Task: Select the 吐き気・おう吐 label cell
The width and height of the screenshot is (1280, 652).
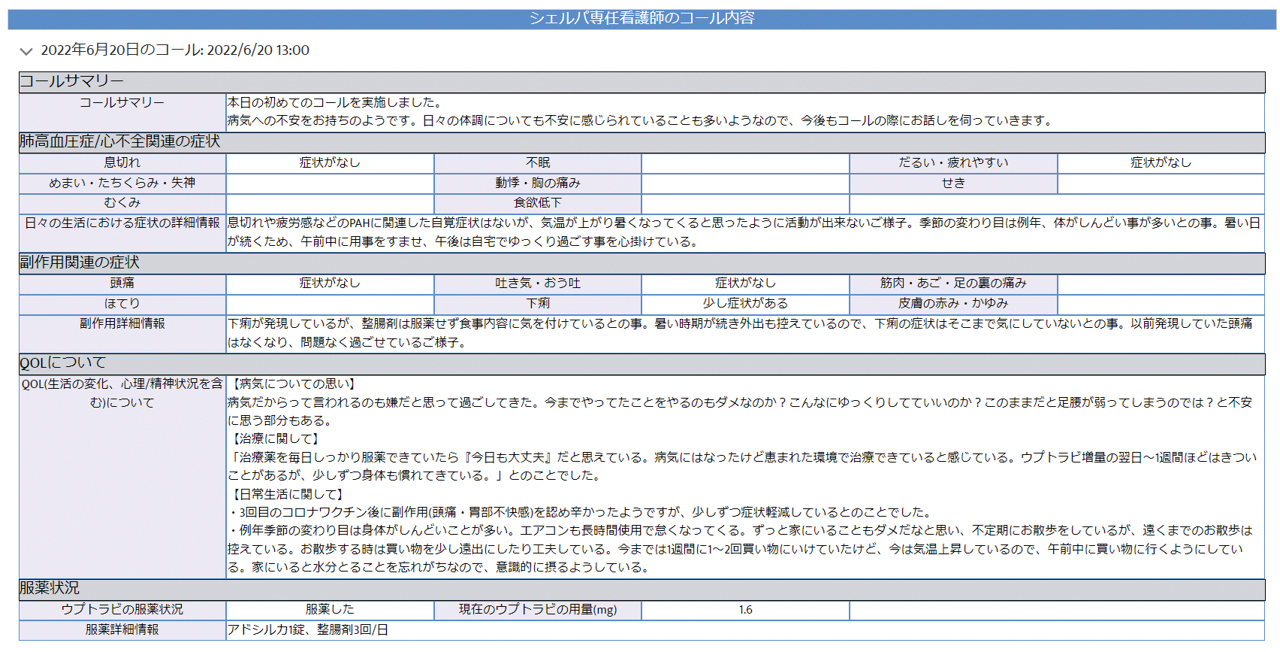Action: (538, 283)
